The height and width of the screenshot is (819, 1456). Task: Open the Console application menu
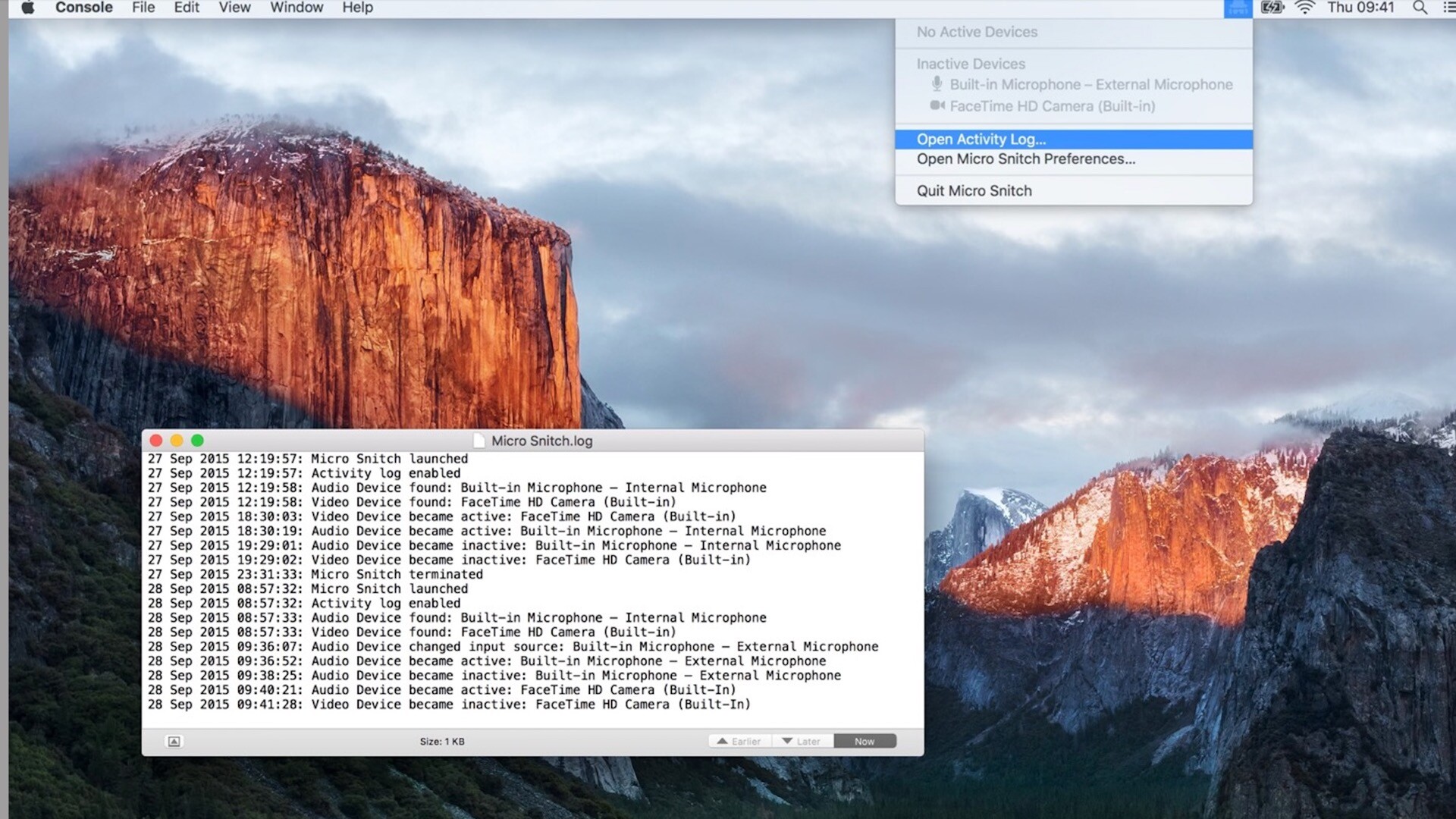pos(83,8)
